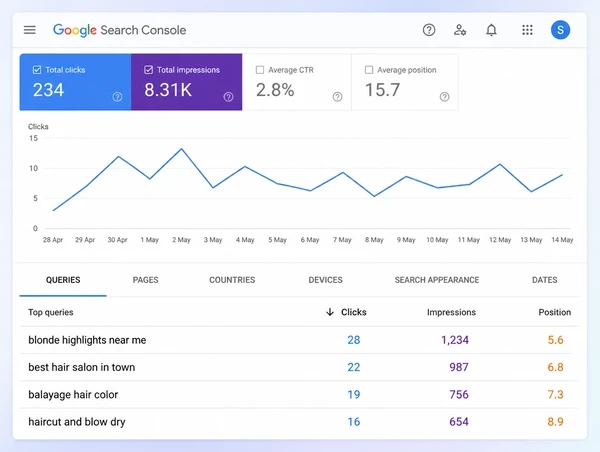This screenshot has height=452, width=600.
Task: Click the Top queries column header
Action: [x=51, y=312]
